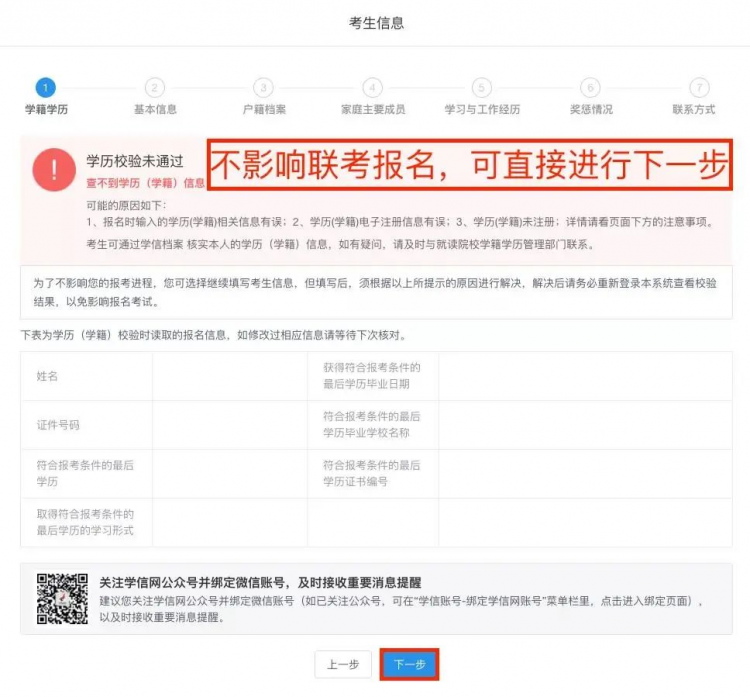Click the 联系方式 step label
Image resolution: width=750 pixels, height=697 pixels.
click(x=694, y=110)
